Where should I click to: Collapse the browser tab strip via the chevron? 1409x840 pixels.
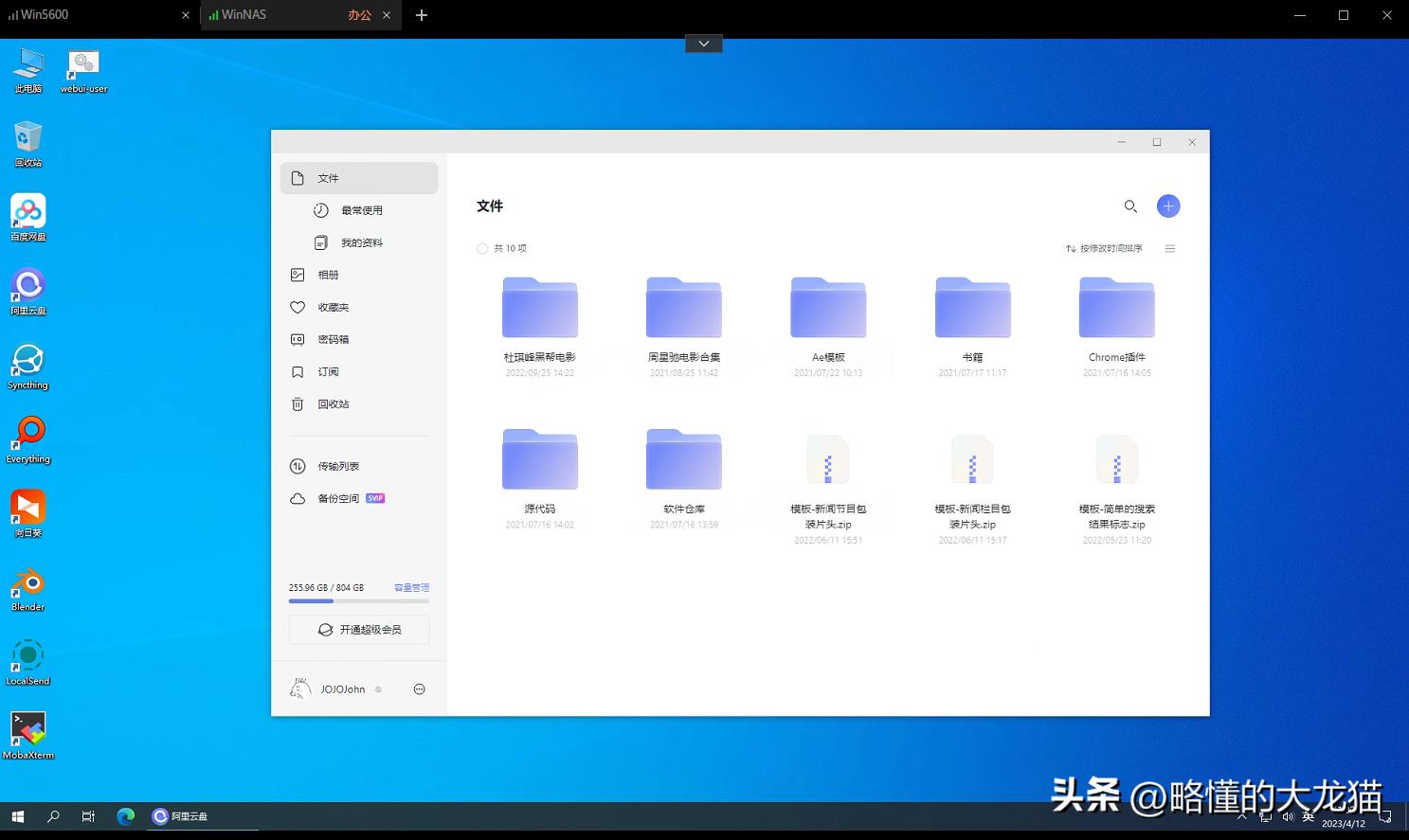click(x=703, y=43)
